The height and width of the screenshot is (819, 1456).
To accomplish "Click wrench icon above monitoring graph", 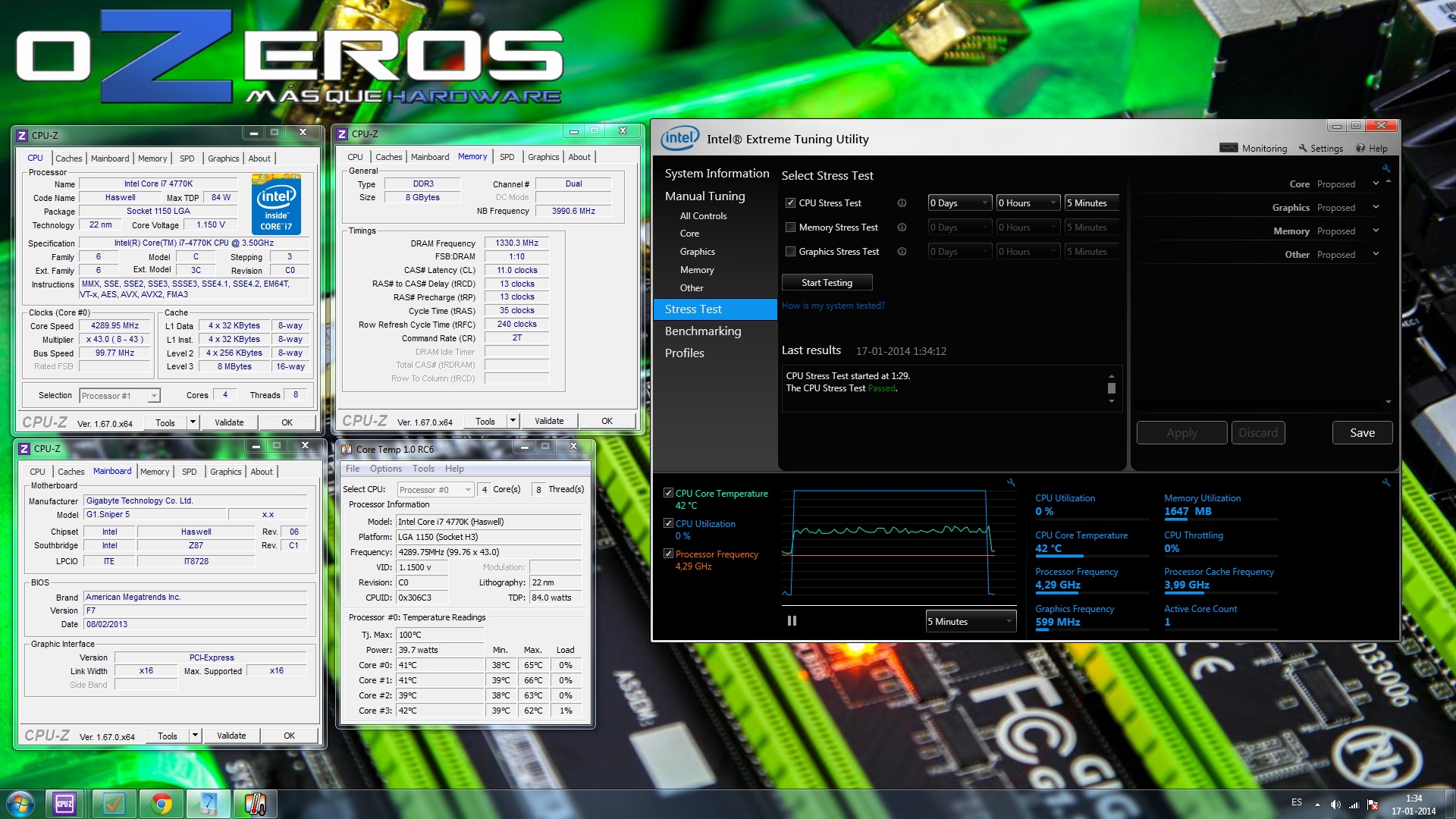I will (x=1010, y=482).
